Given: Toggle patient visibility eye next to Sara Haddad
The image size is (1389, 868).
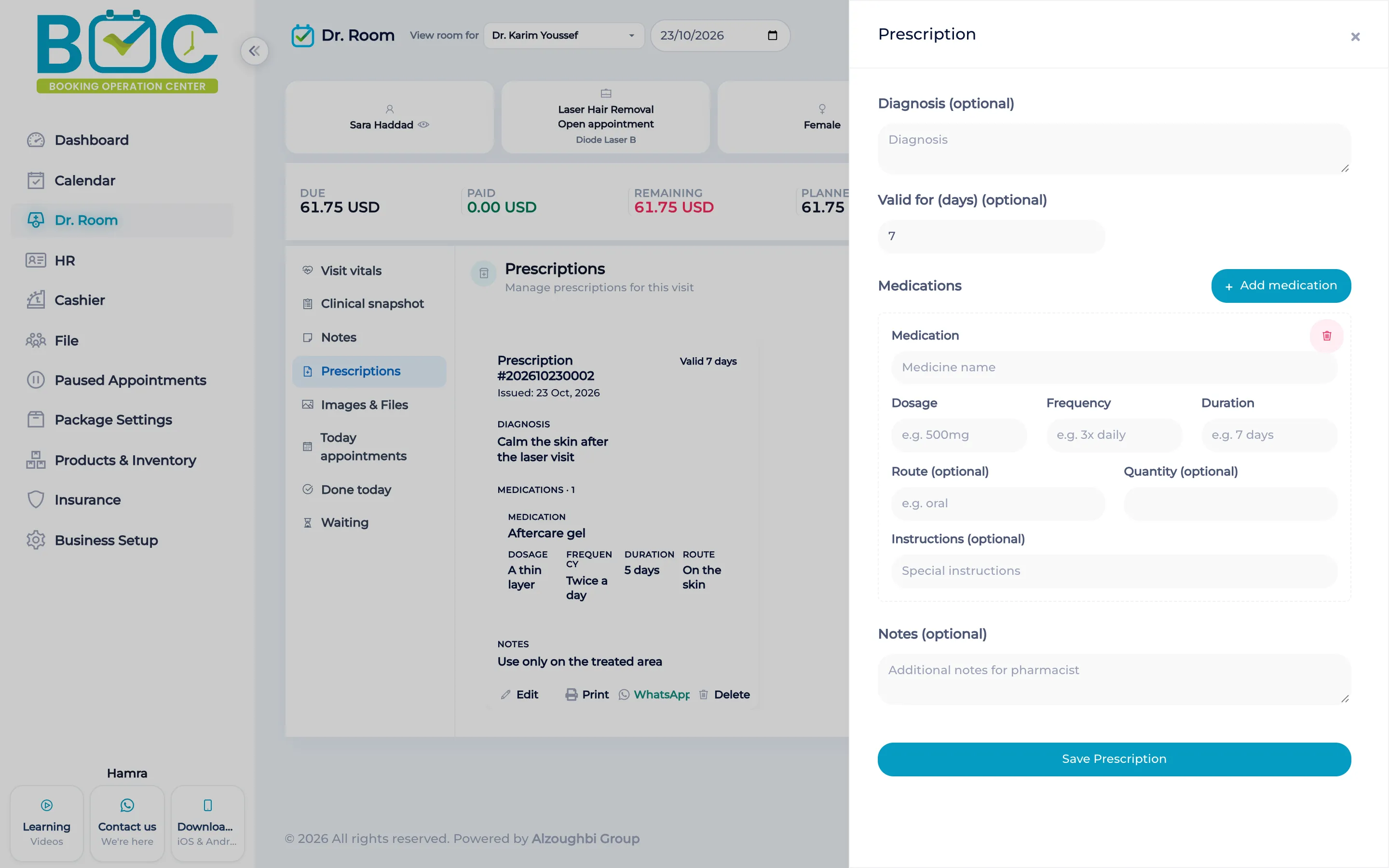Looking at the screenshot, I should tap(423, 124).
